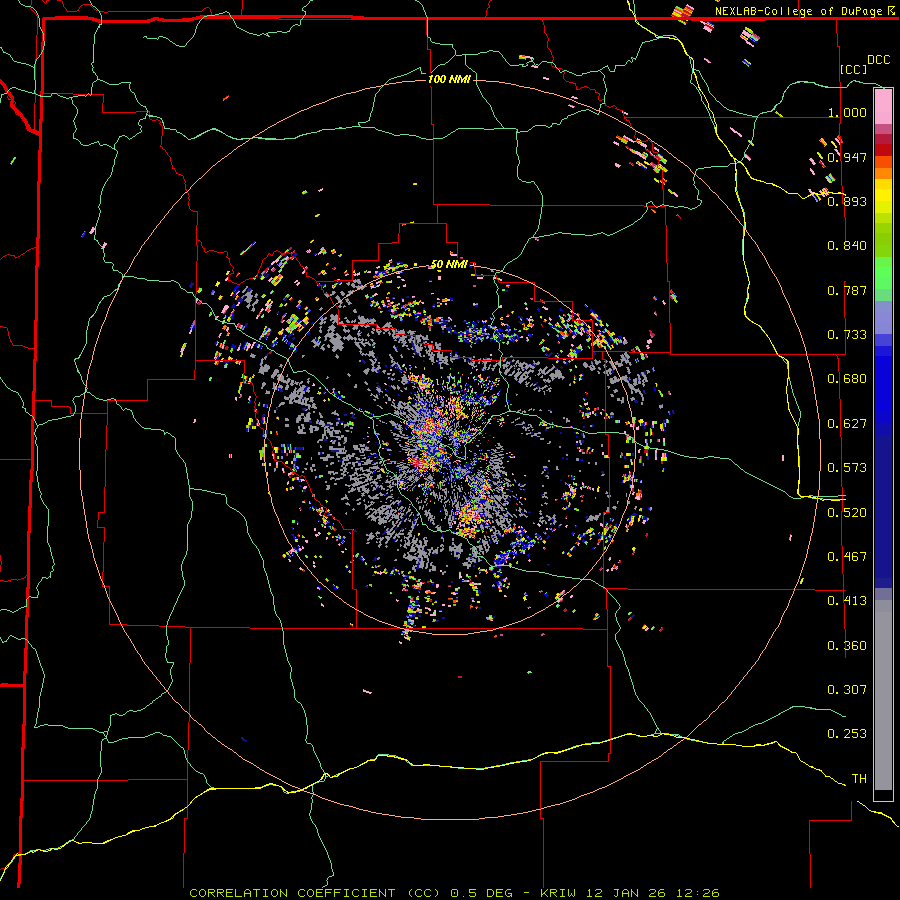Click the 0.360 scale value
Image resolution: width=900 pixels, height=900 pixels.
[x=847, y=646]
